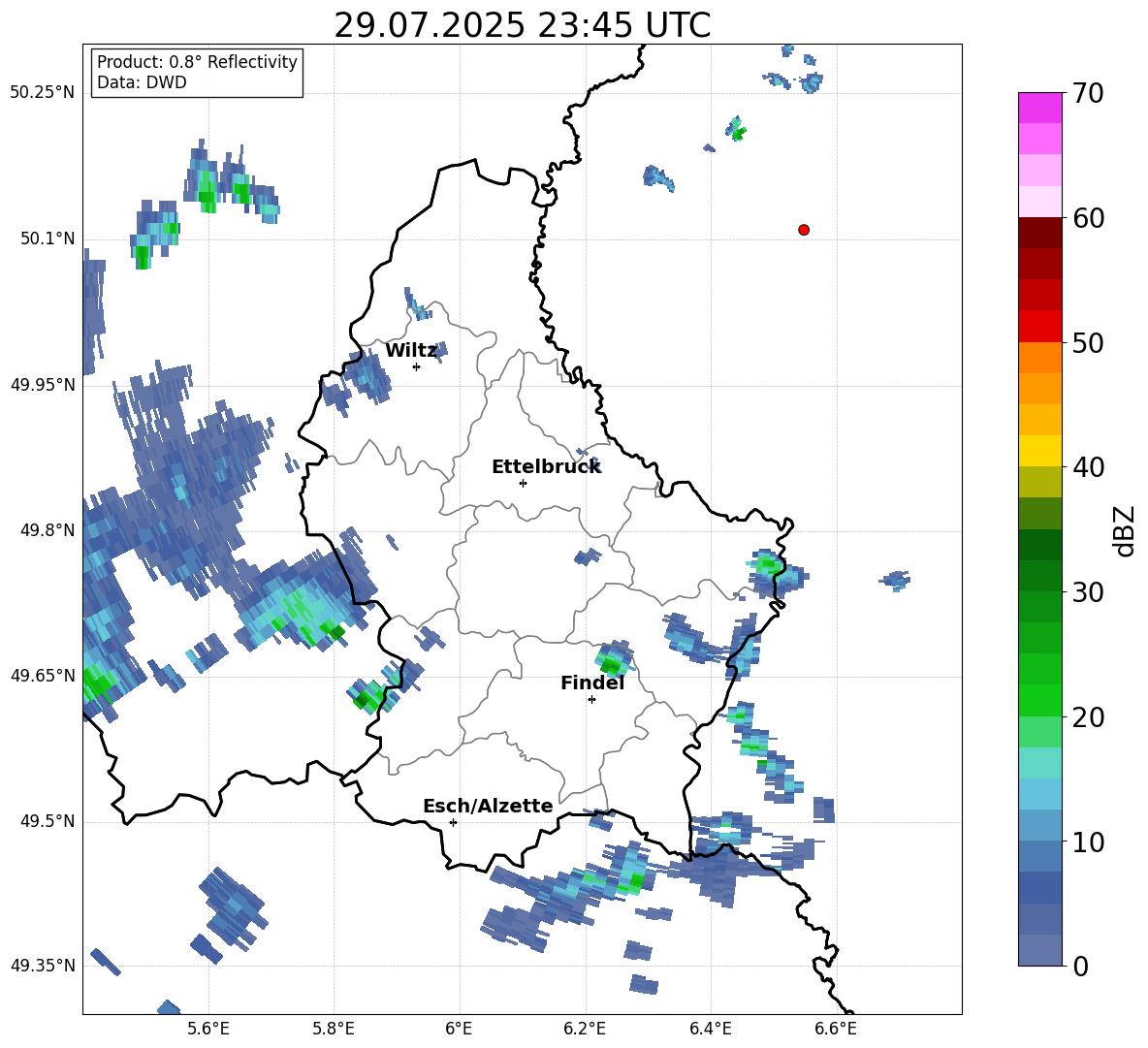The height and width of the screenshot is (1048, 1148).
Task: Click the 49.95°N latitude label
Action: 42,385
